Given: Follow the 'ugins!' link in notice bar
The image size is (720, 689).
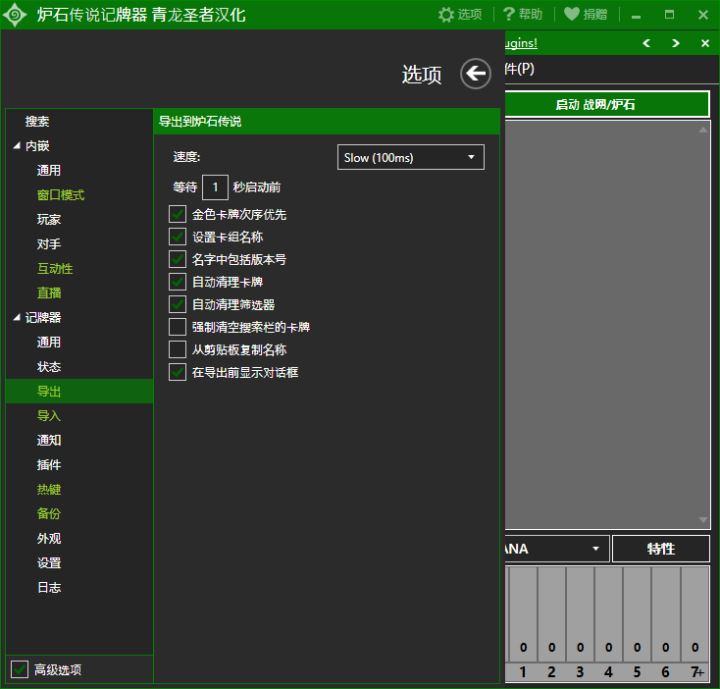Looking at the screenshot, I should [521, 43].
